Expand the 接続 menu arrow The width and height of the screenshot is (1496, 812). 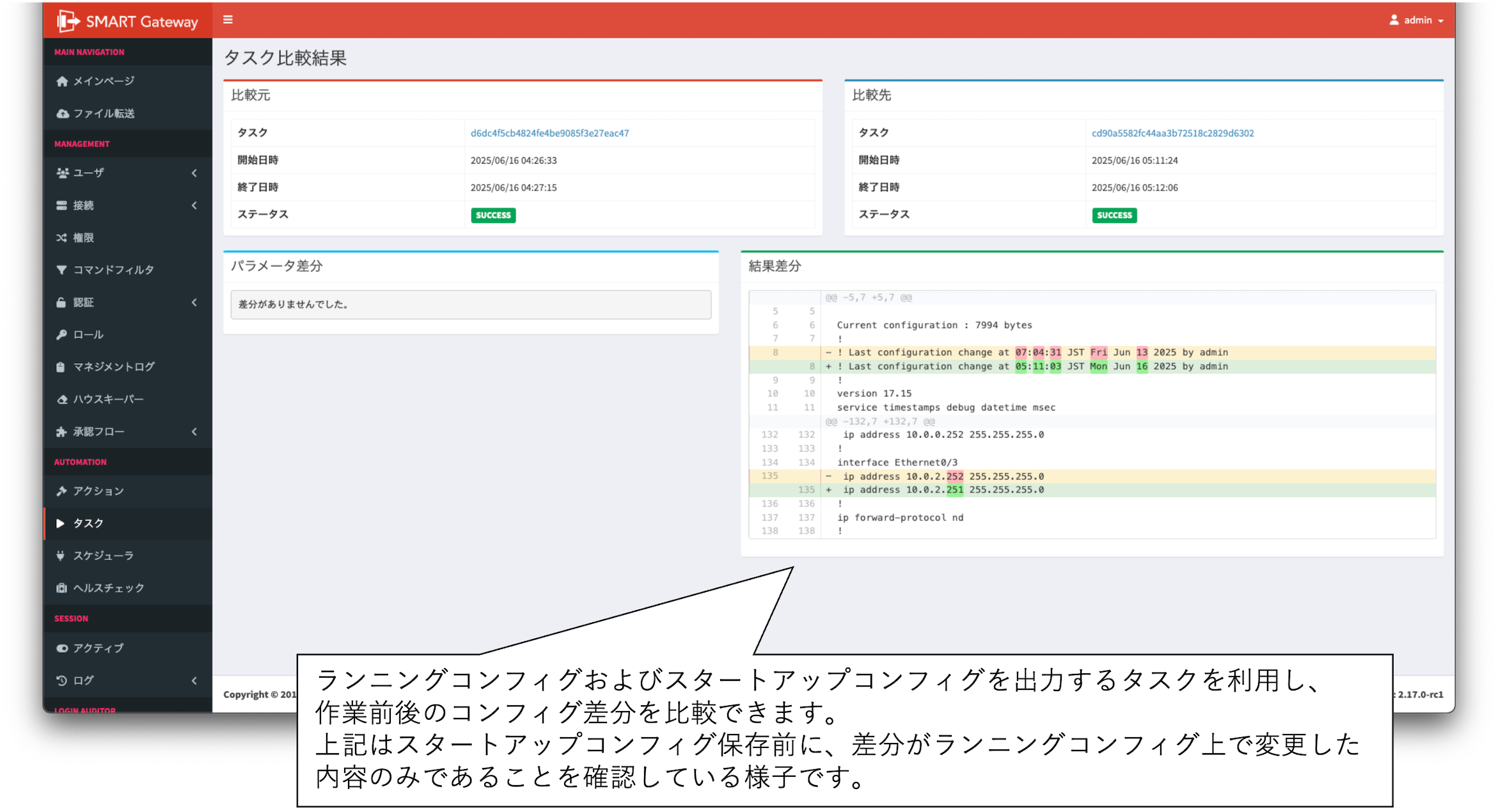coord(194,205)
